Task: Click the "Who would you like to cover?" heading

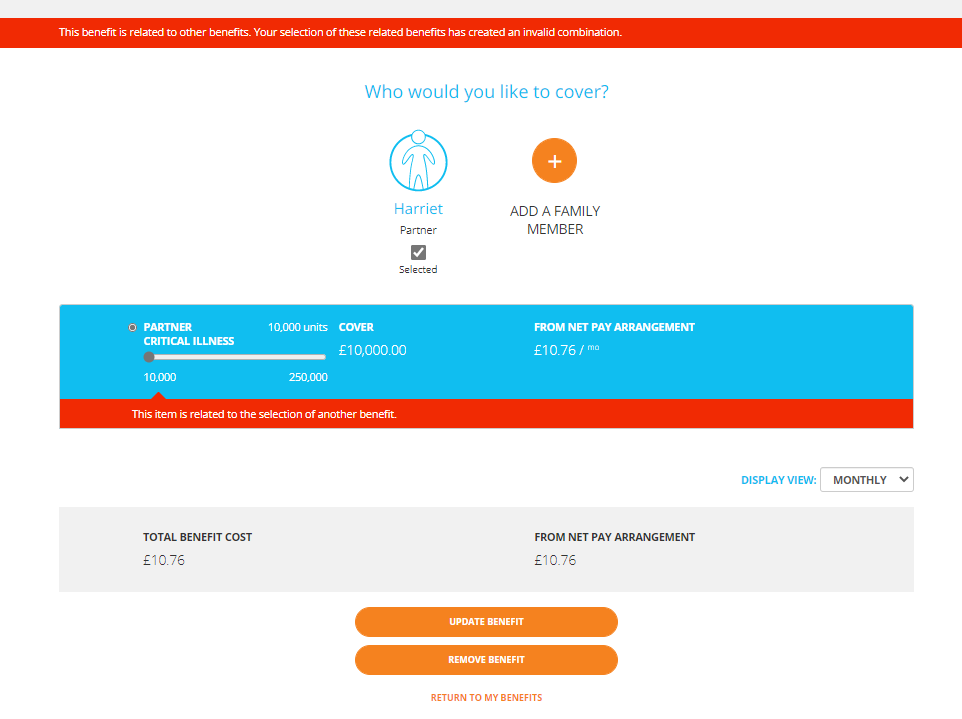Action: (x=487, y=91)
